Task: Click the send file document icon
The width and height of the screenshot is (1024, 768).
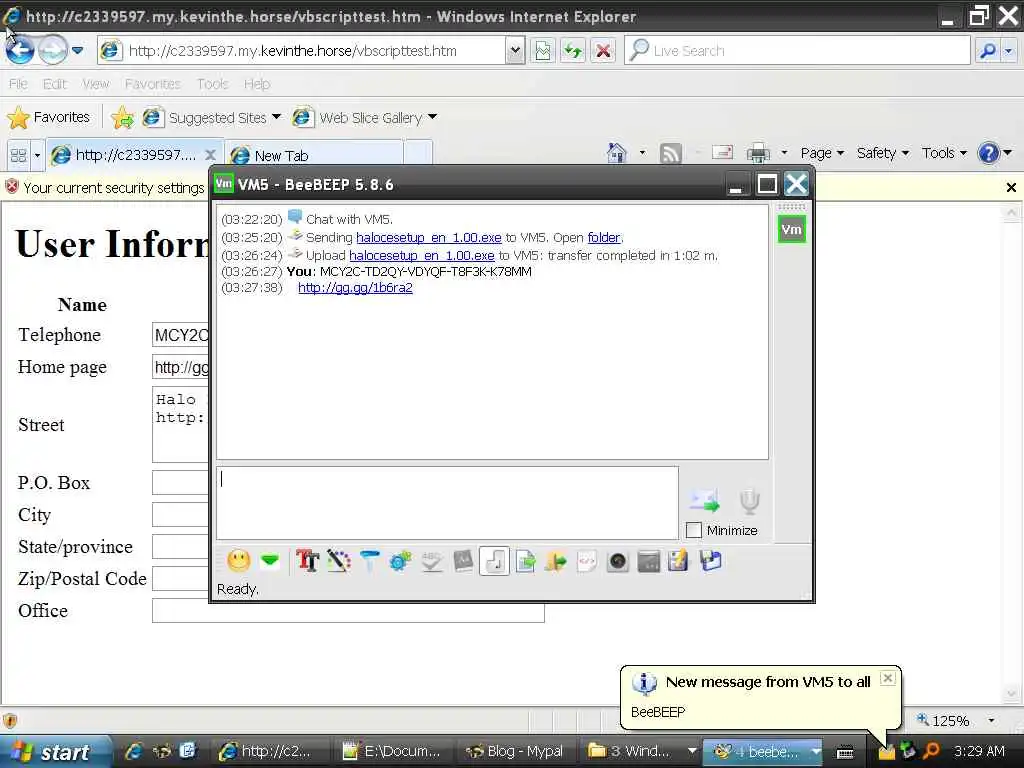Action: point(525,561)
